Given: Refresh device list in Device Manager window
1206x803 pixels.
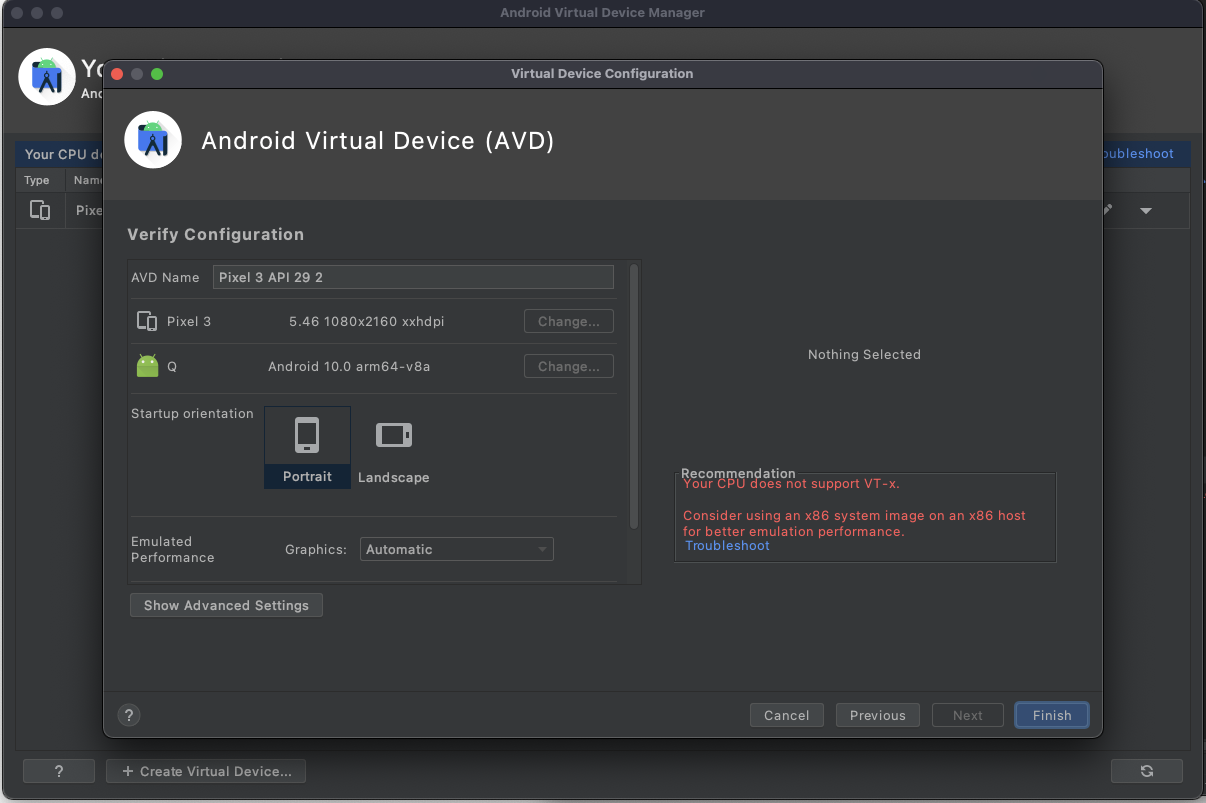Looking at the screenshot, I should pyautogui.click(x=1147, y=771).
